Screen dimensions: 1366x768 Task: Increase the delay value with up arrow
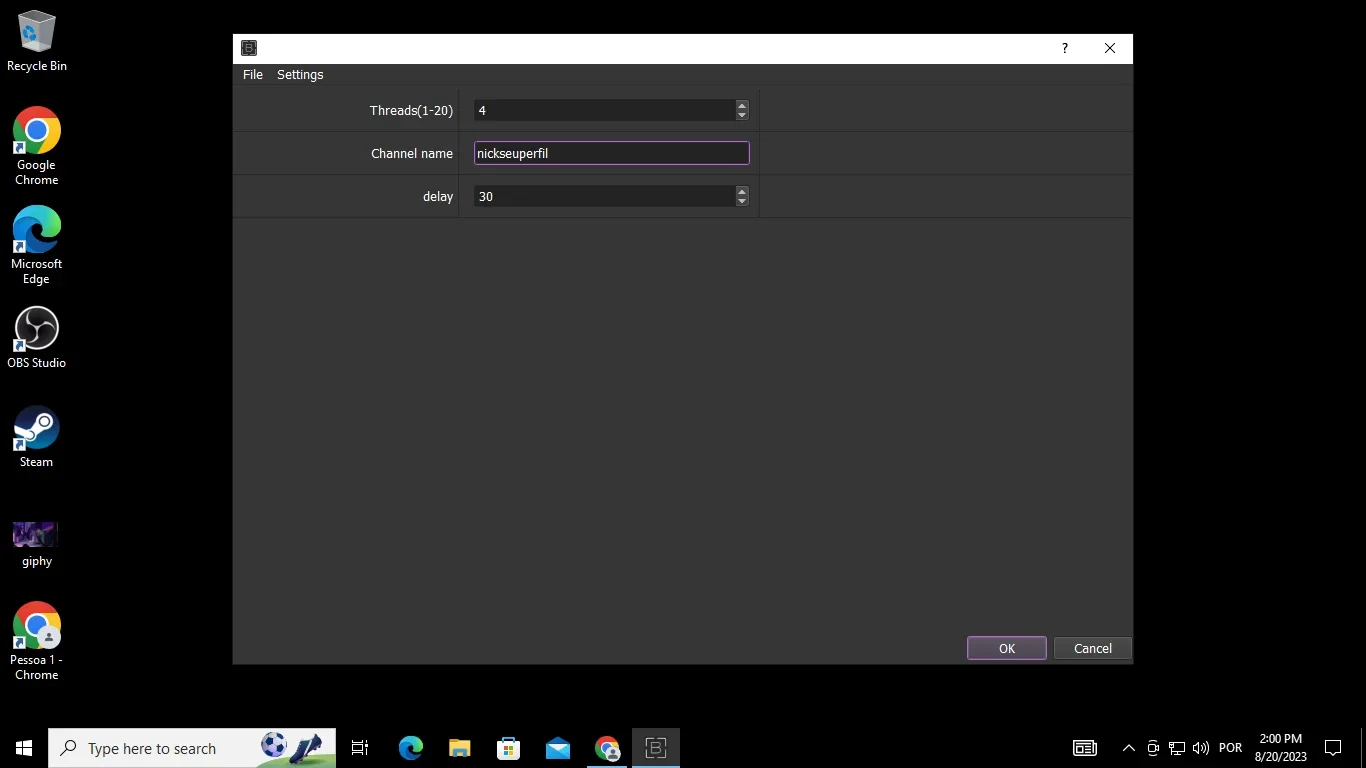click(x=742, y=191)
